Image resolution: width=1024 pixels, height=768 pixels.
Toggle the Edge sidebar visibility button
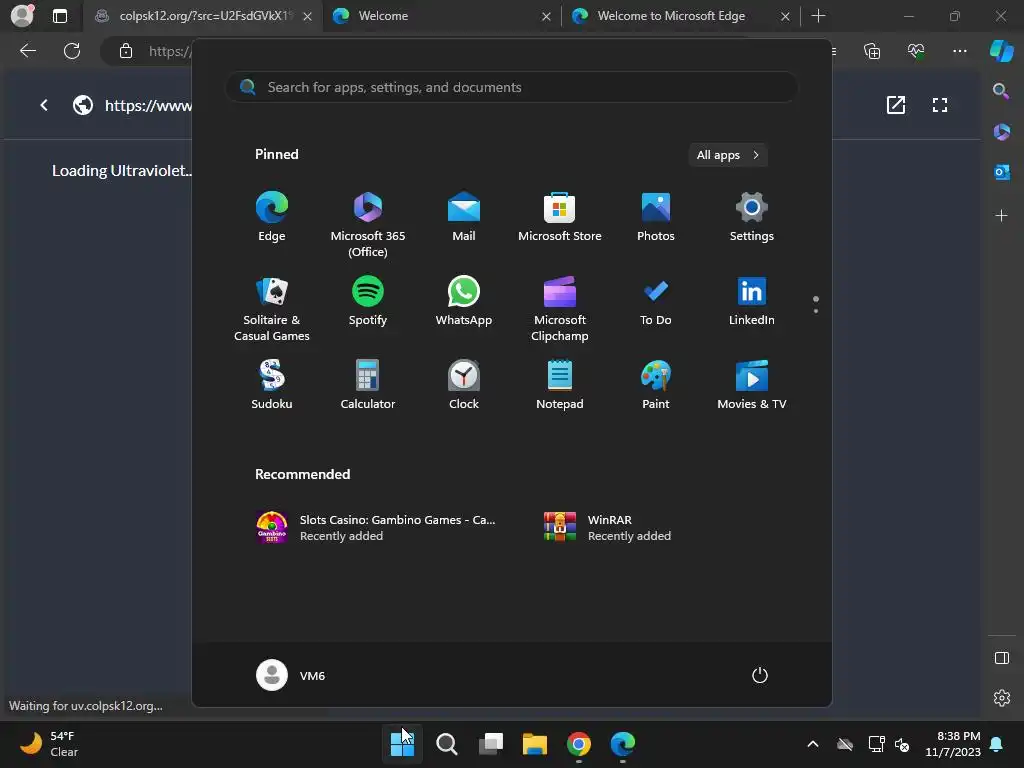tap(1001, 658)
